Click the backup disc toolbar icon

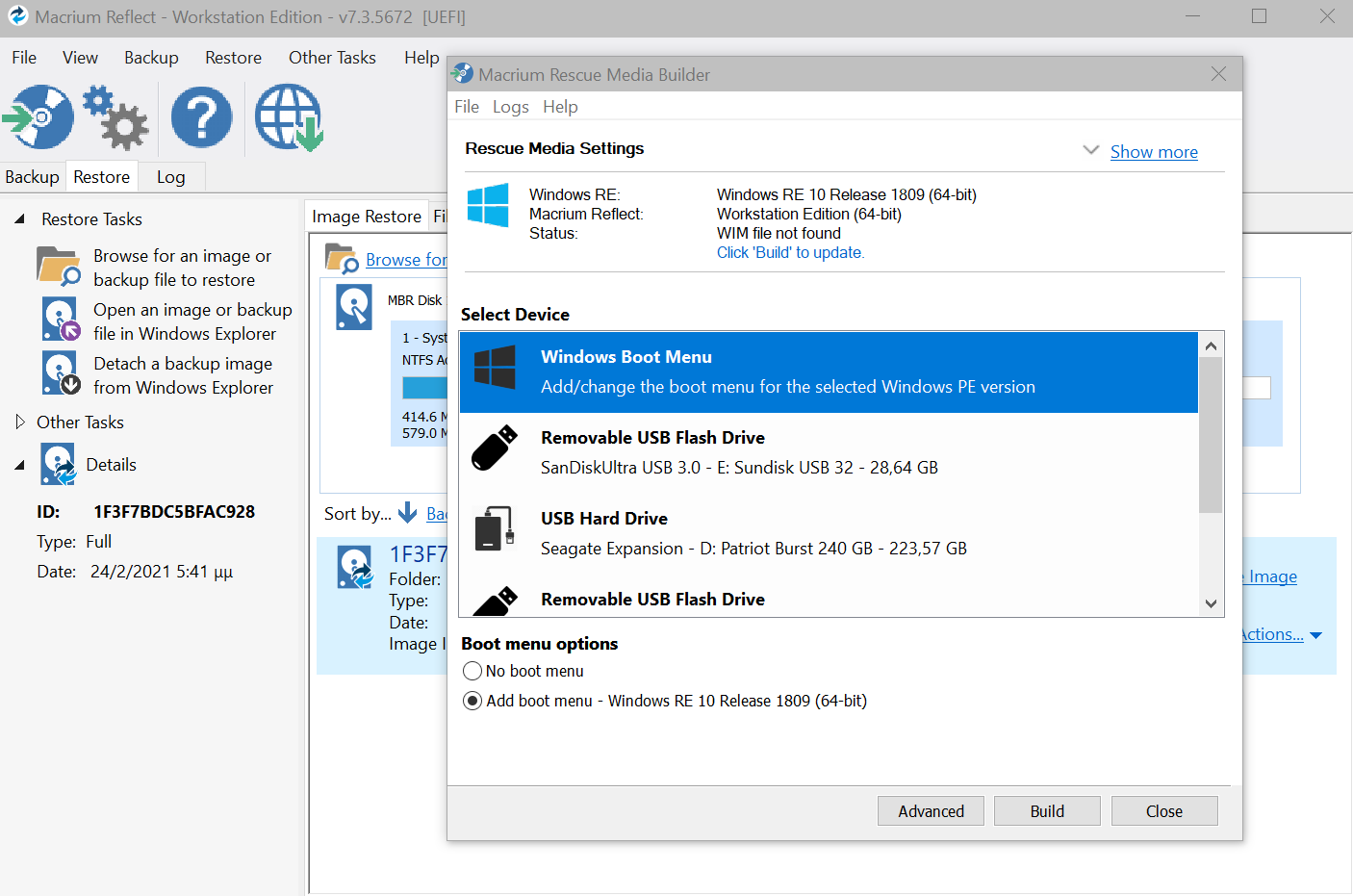tap(39, 117)
